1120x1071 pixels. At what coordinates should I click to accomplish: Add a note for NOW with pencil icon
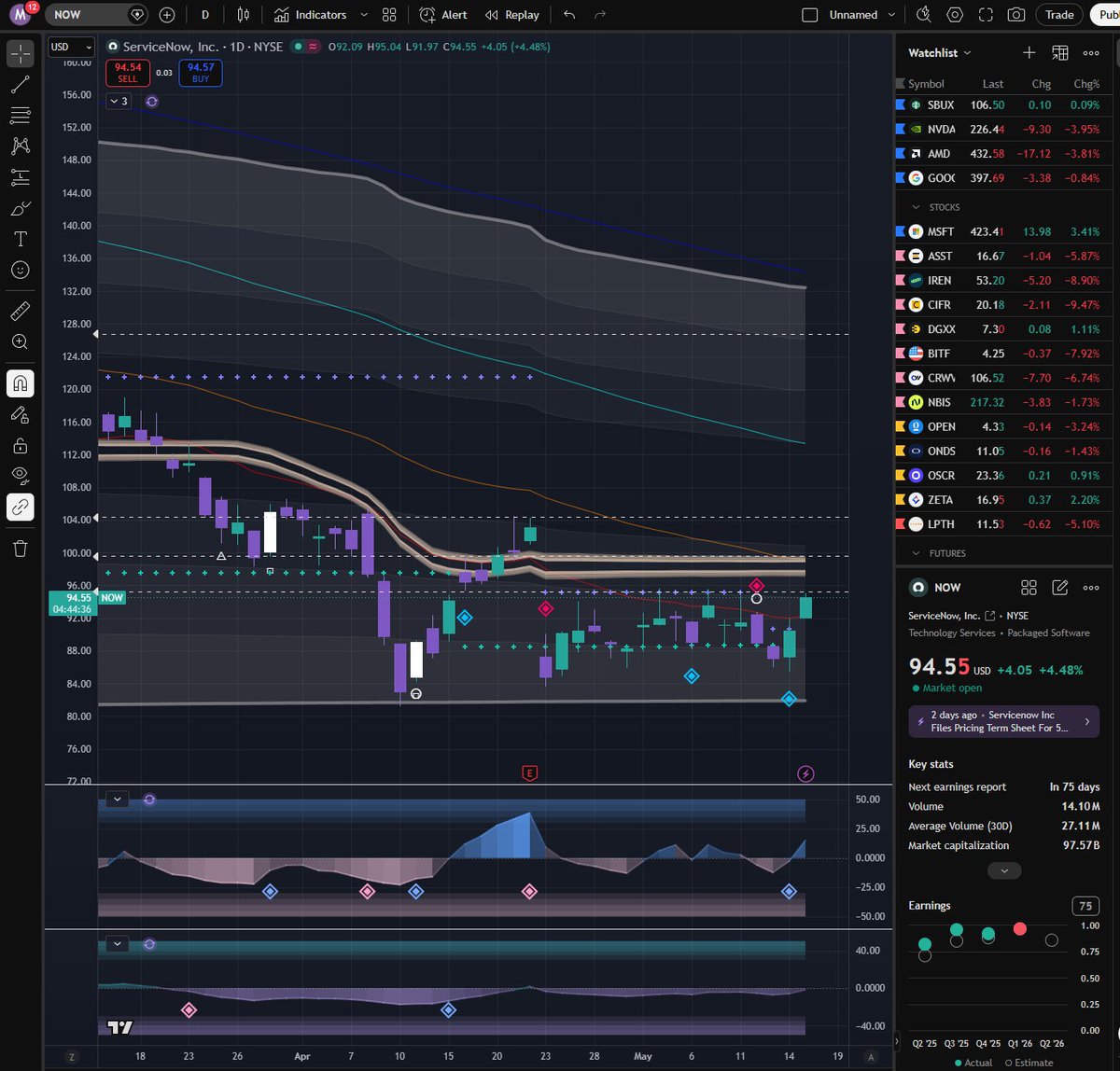(1060, 587)
